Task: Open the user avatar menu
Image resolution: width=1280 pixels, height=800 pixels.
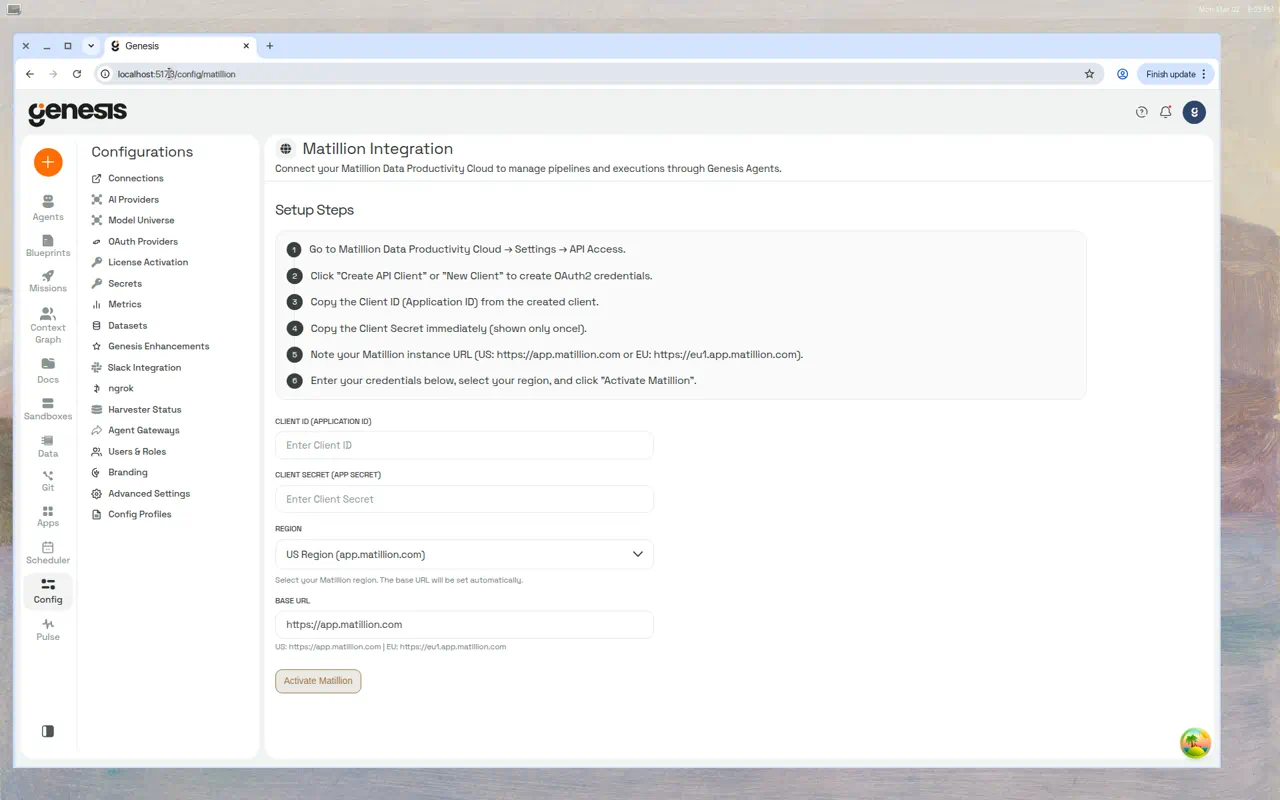Action: pyautogui.click(x=1194, y=112)
